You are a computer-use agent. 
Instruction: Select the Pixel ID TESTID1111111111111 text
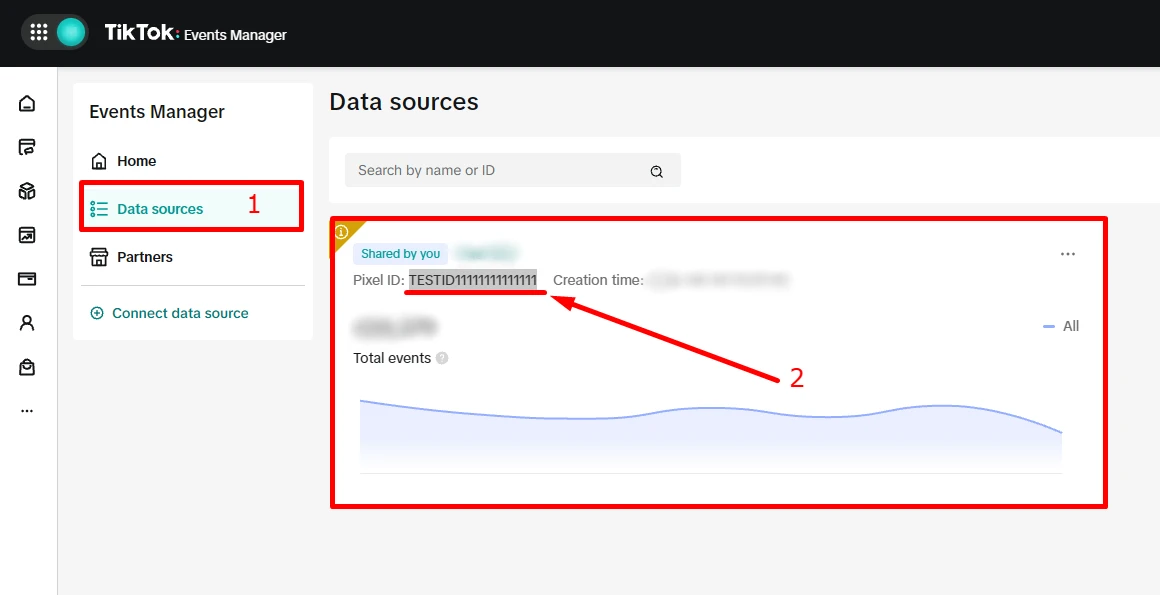pos(473,280)
